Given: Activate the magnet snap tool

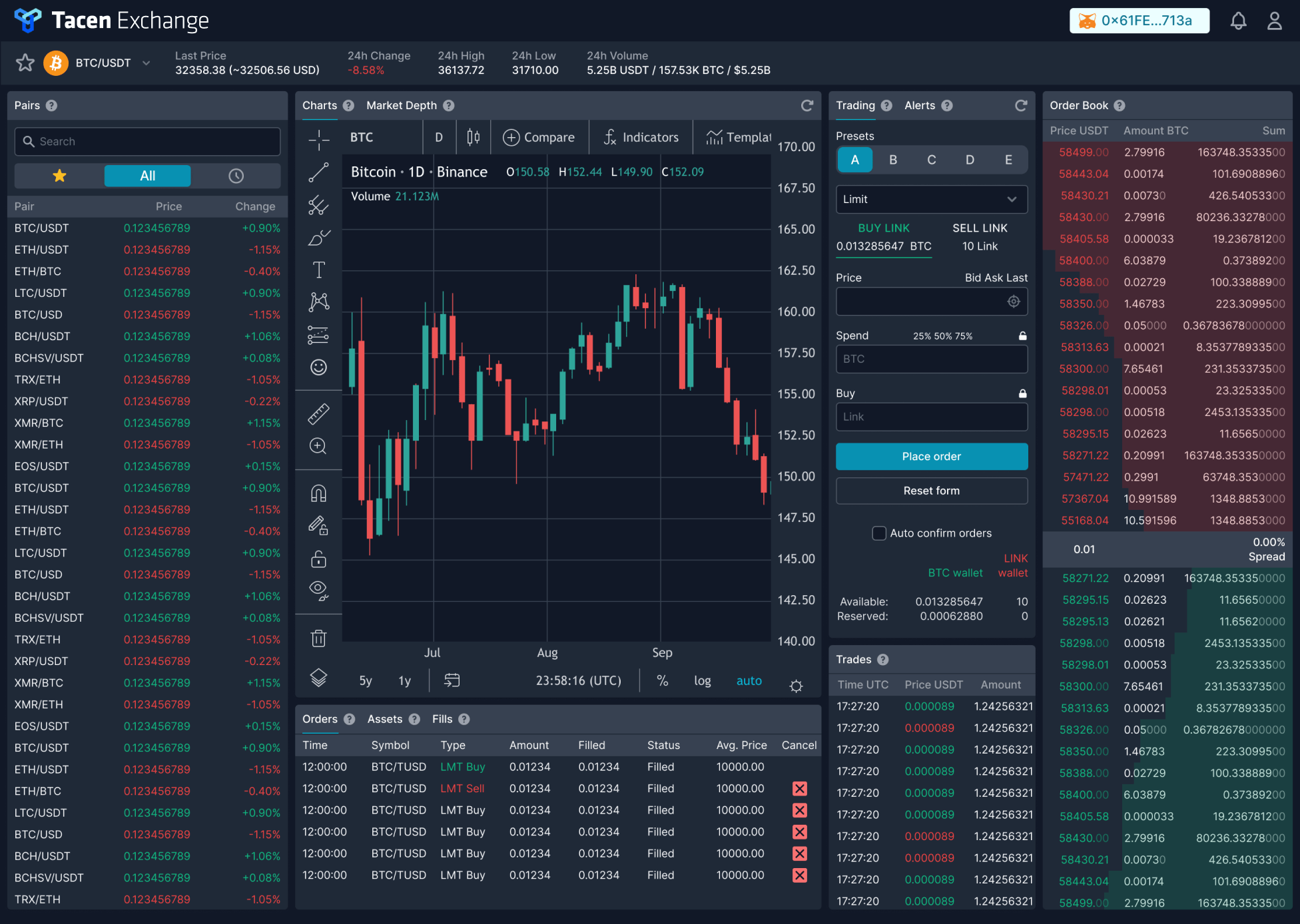Looking at the screenshot, I should (318, 493).
